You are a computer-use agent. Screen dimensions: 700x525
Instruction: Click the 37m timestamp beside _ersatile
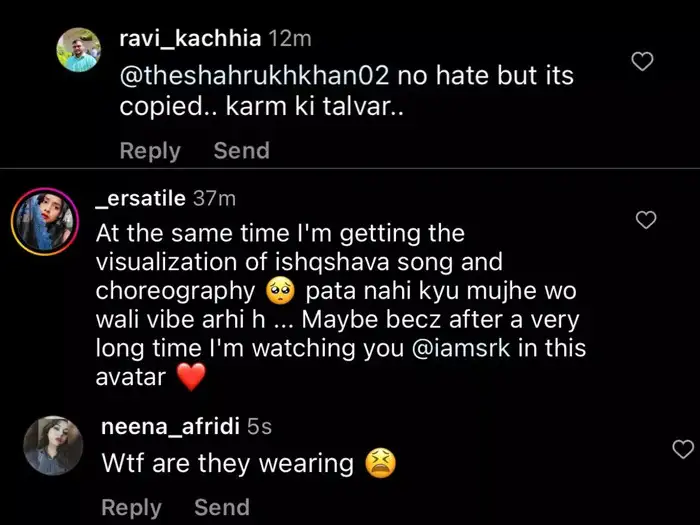pyautogui.click(x=213, y=198)
